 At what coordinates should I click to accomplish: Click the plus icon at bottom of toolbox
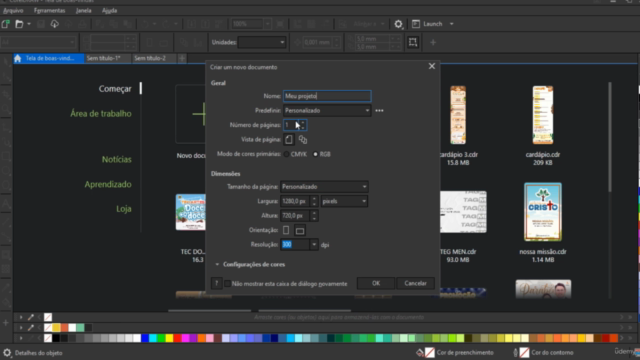pyautogui.click(x=6, y=323)
